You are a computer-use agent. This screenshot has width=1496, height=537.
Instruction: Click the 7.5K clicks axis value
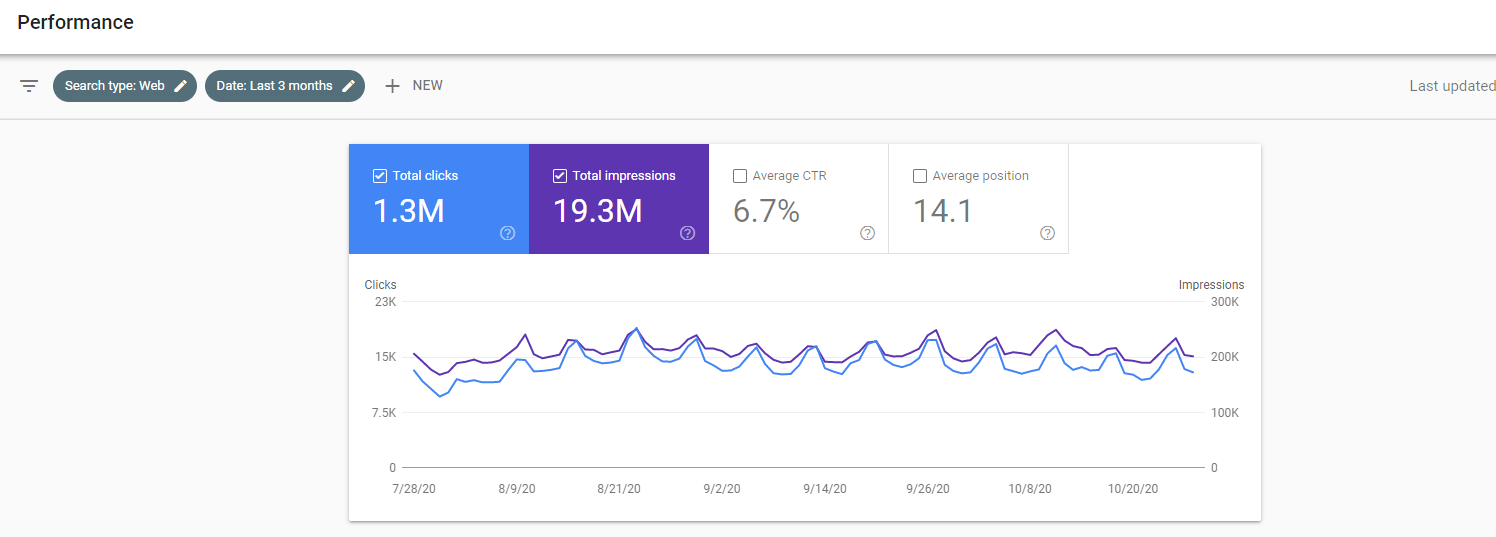tap(382, 413)
